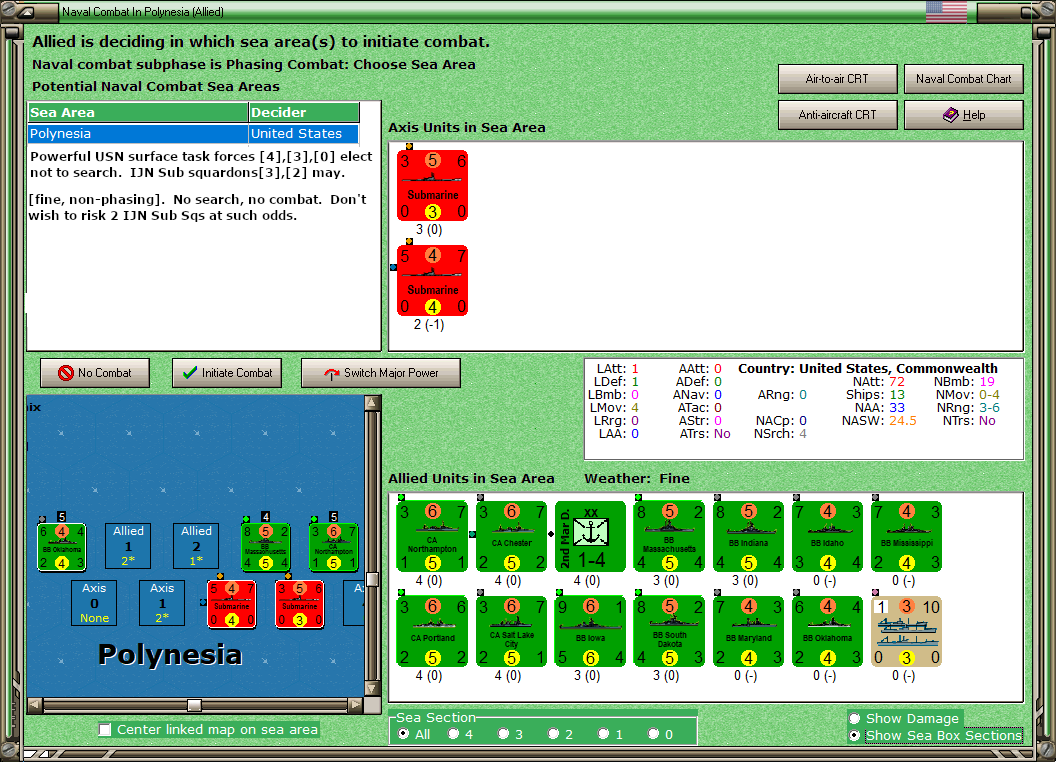Select the CA Salt Lake City cruiser unit
This screenshot has width=1056, height=762.
pyautogui.click(x=511, y=631)
